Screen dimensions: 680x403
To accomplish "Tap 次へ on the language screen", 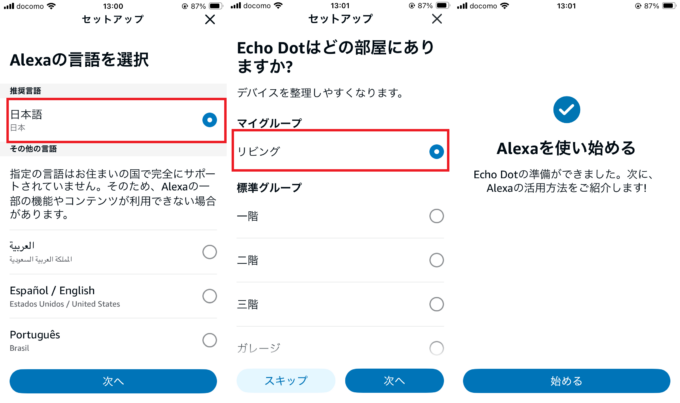I will (113, 381).
